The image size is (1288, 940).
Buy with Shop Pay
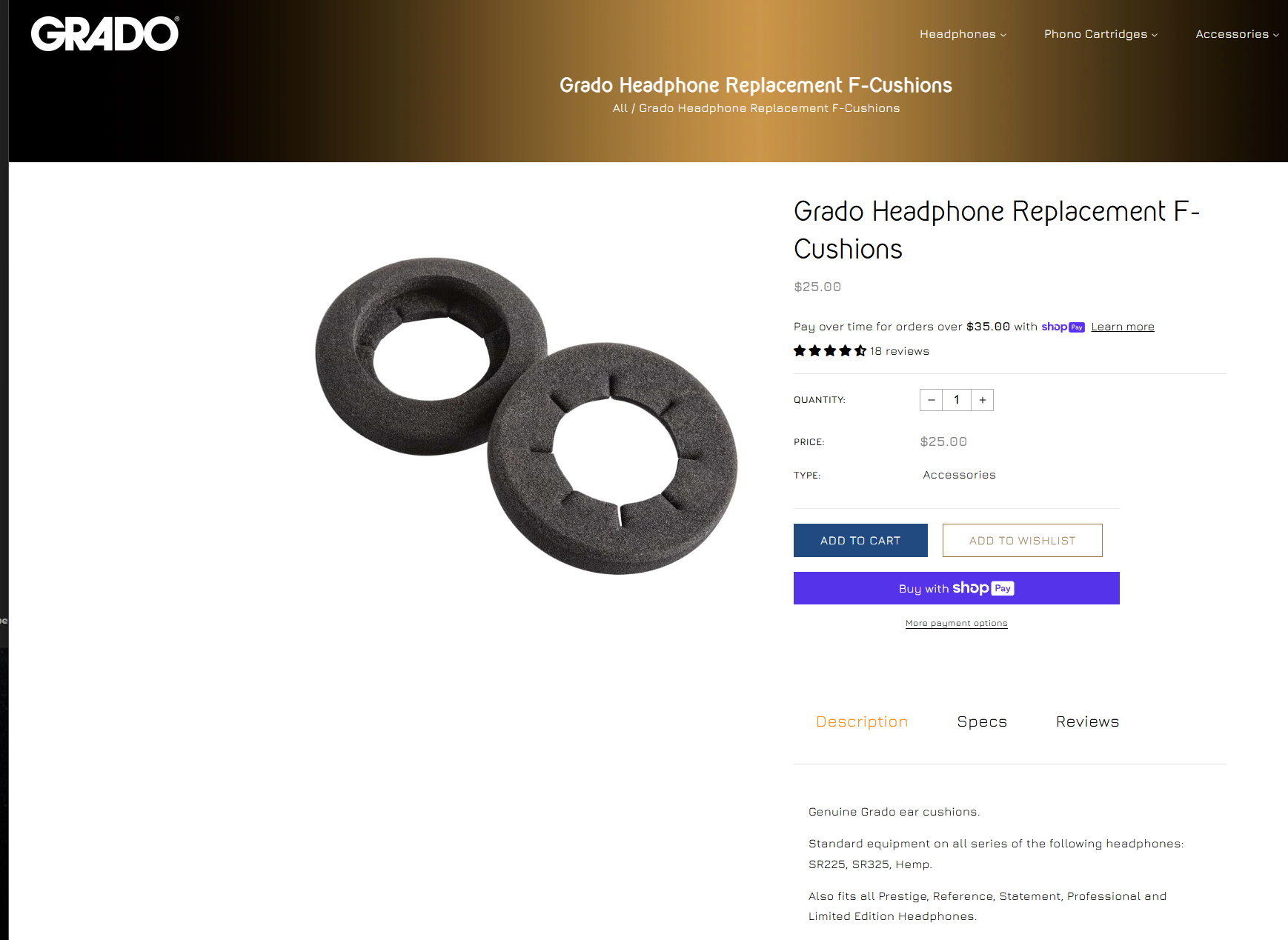coord(956,588)
